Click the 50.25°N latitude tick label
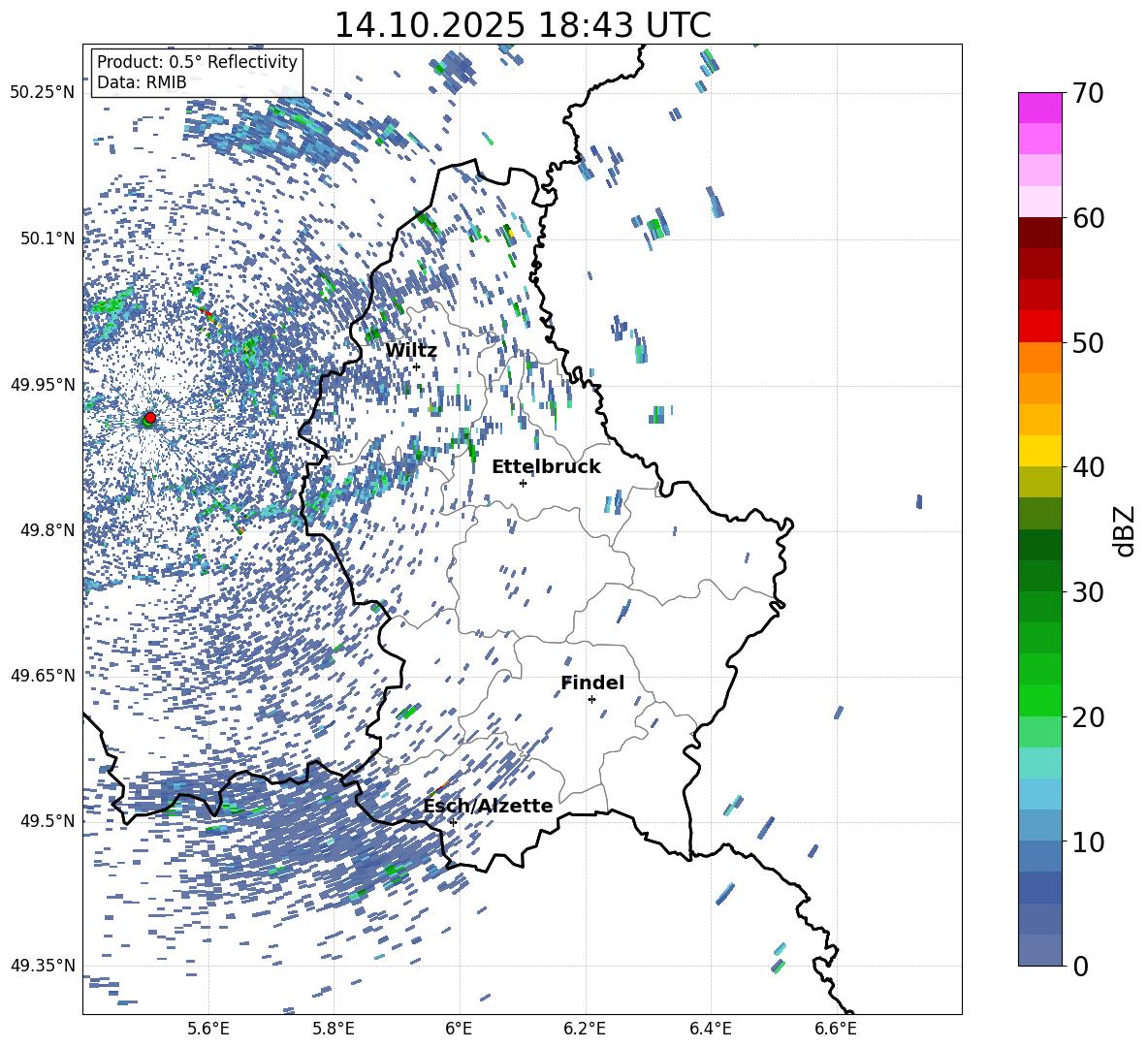Screen dimensions: 1148x1048 (x=43, y=93)
